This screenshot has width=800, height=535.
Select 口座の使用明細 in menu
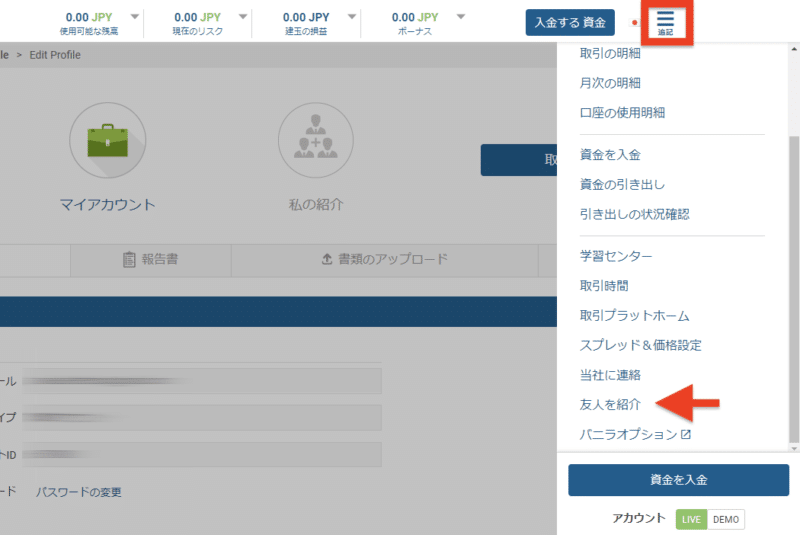[x=622, y=113]
